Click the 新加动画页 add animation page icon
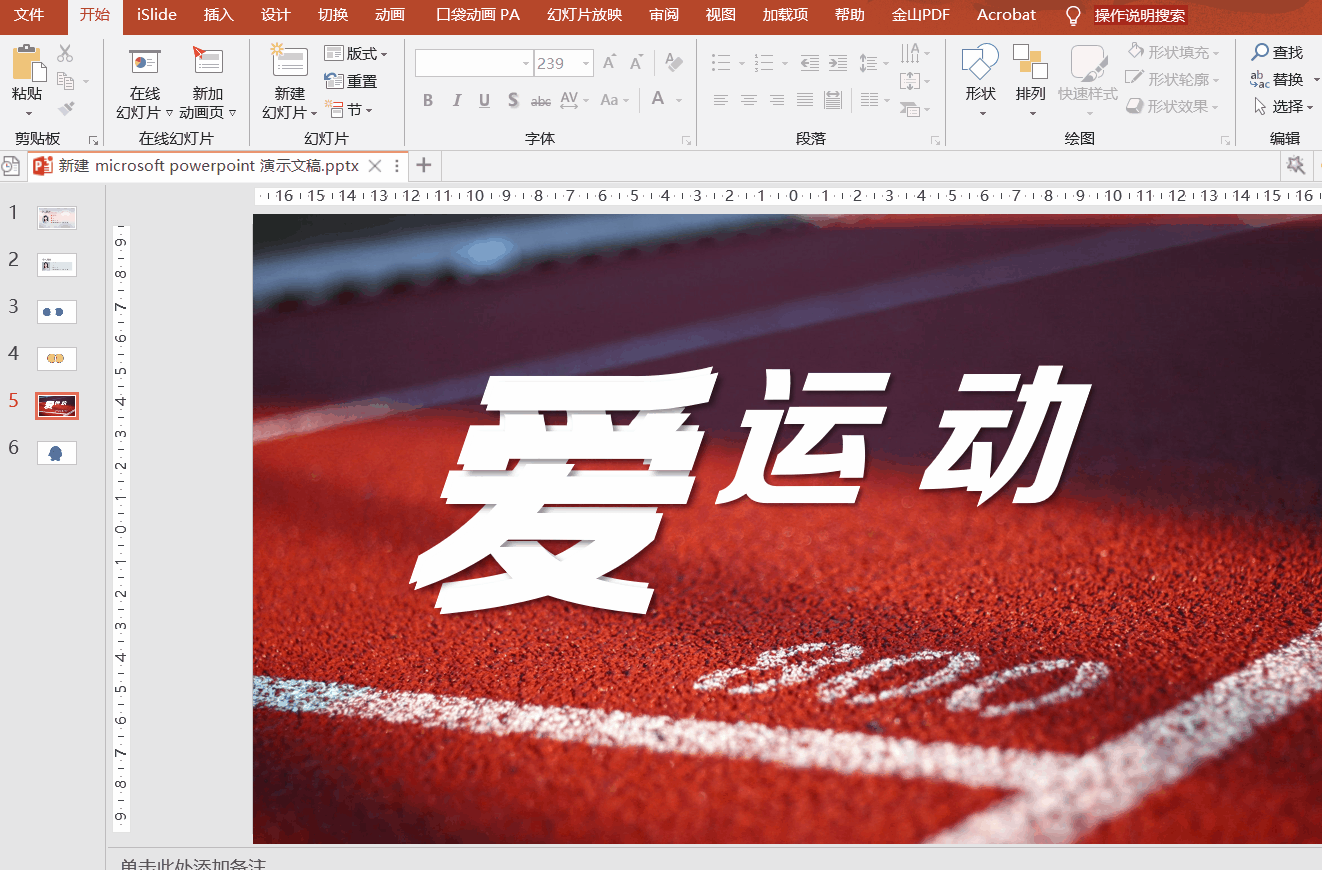 [x=208, y=62]
